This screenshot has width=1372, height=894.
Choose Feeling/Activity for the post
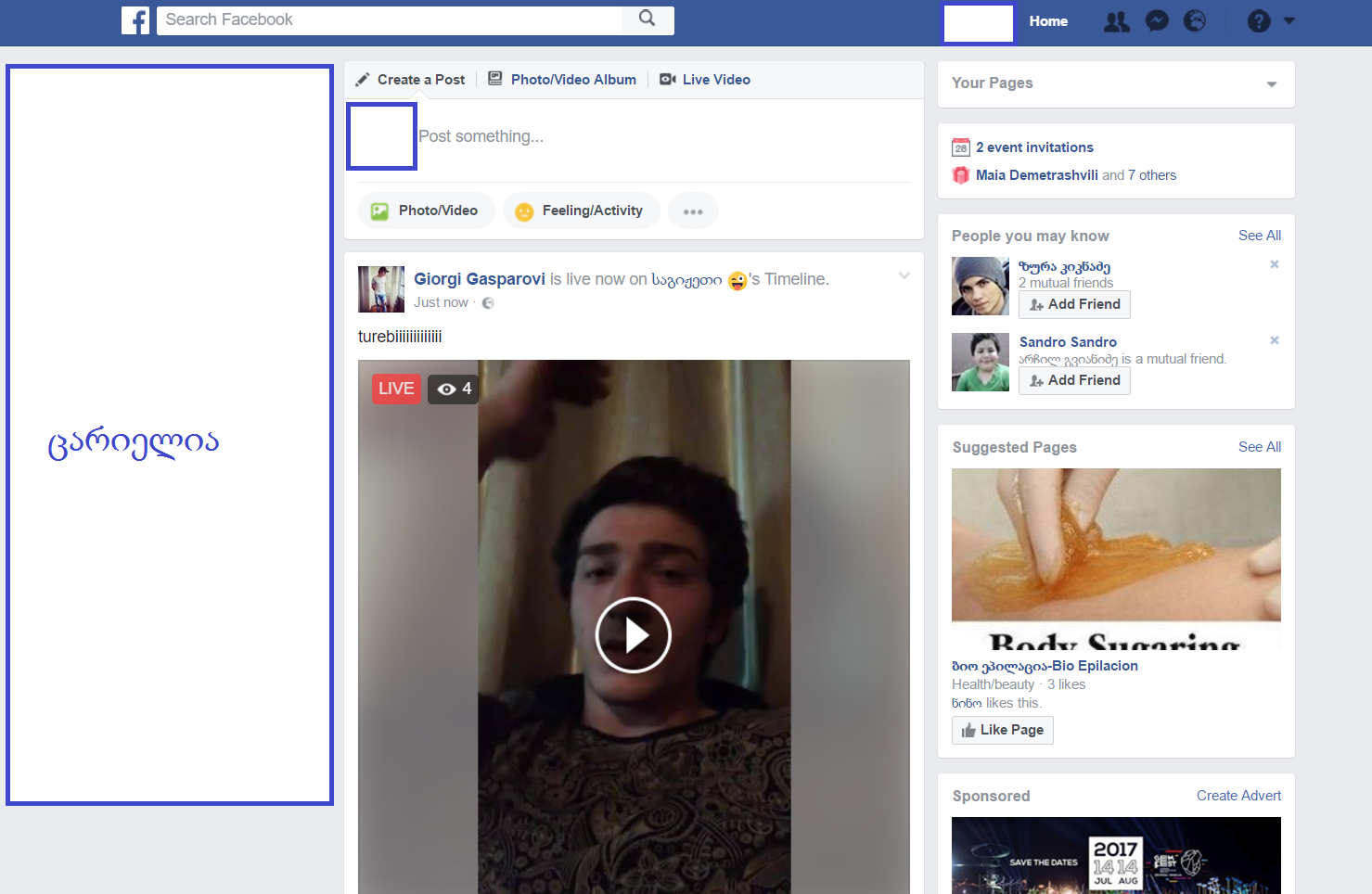pos(581,211)
